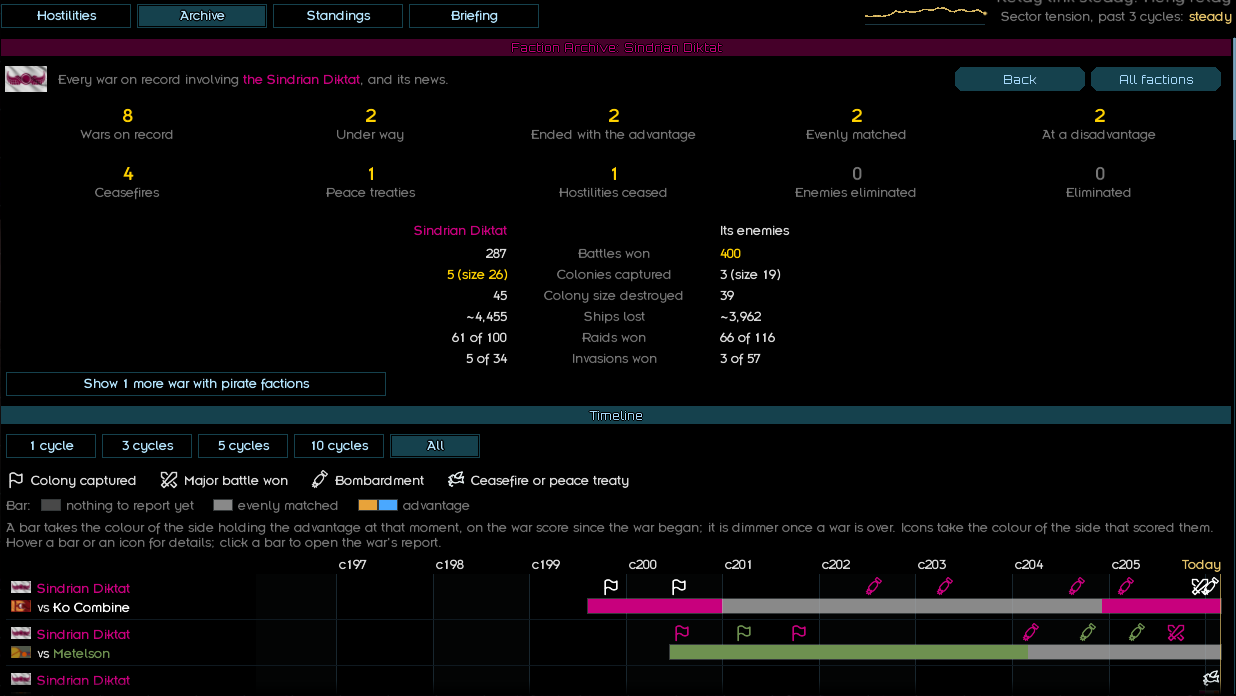This screenshot has height=696, width=1236.
Task: Click the pink bombardment icon before c205, Ko Combine row
Action: coord(1077,586)
